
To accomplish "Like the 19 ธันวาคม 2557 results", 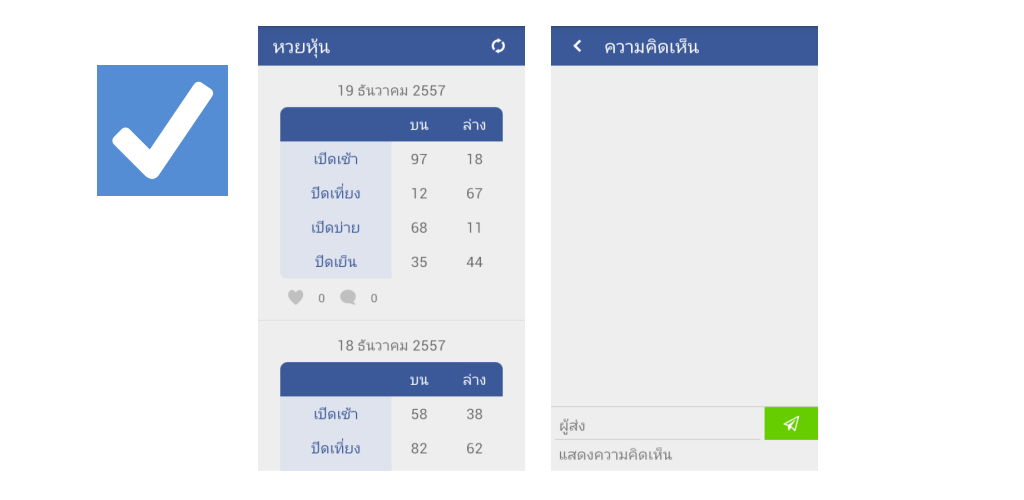I will pyautogui.click(x=296, y=298).
